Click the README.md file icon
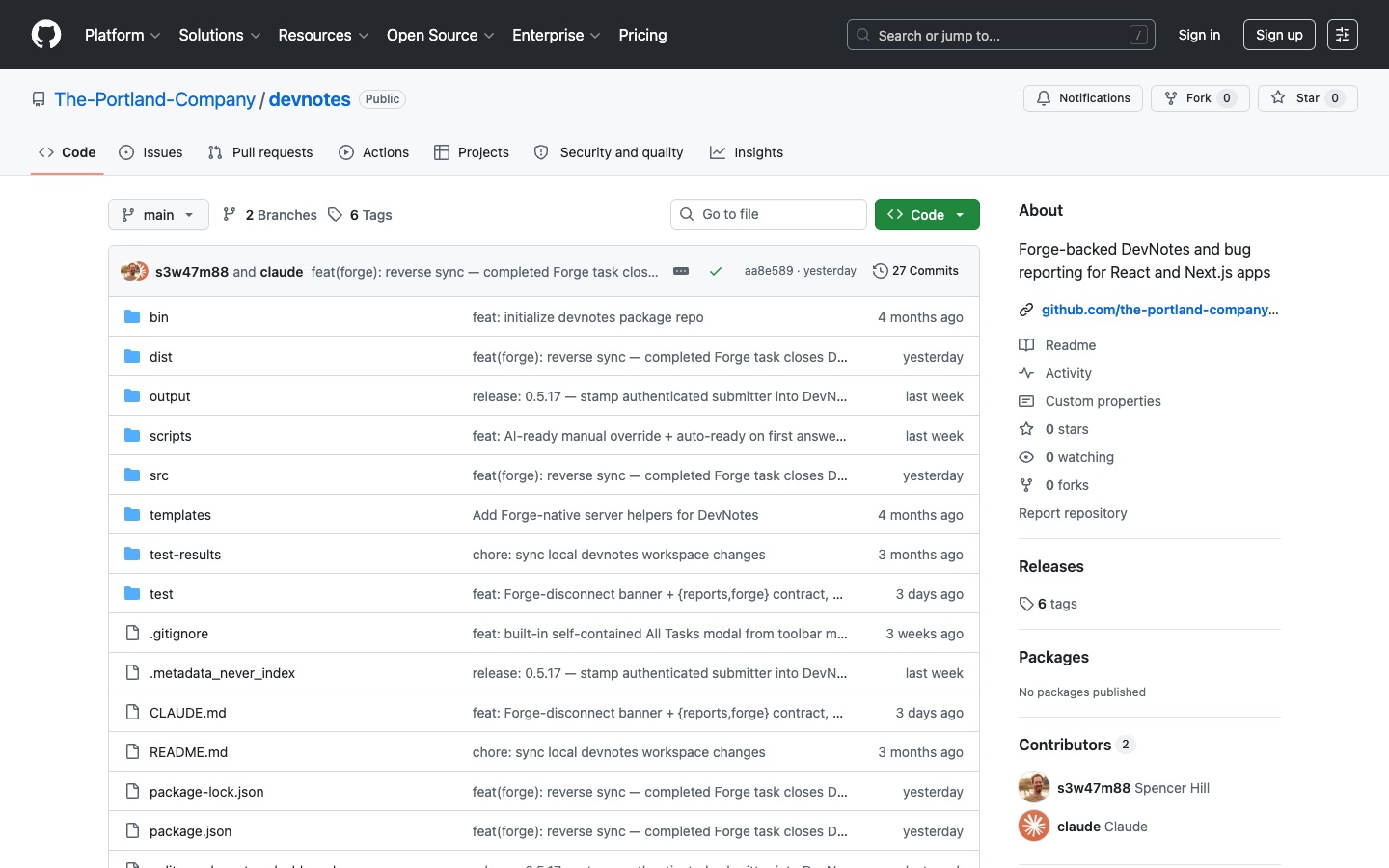Viewport: 1389px width, 868px height. [x=132, y=751]
